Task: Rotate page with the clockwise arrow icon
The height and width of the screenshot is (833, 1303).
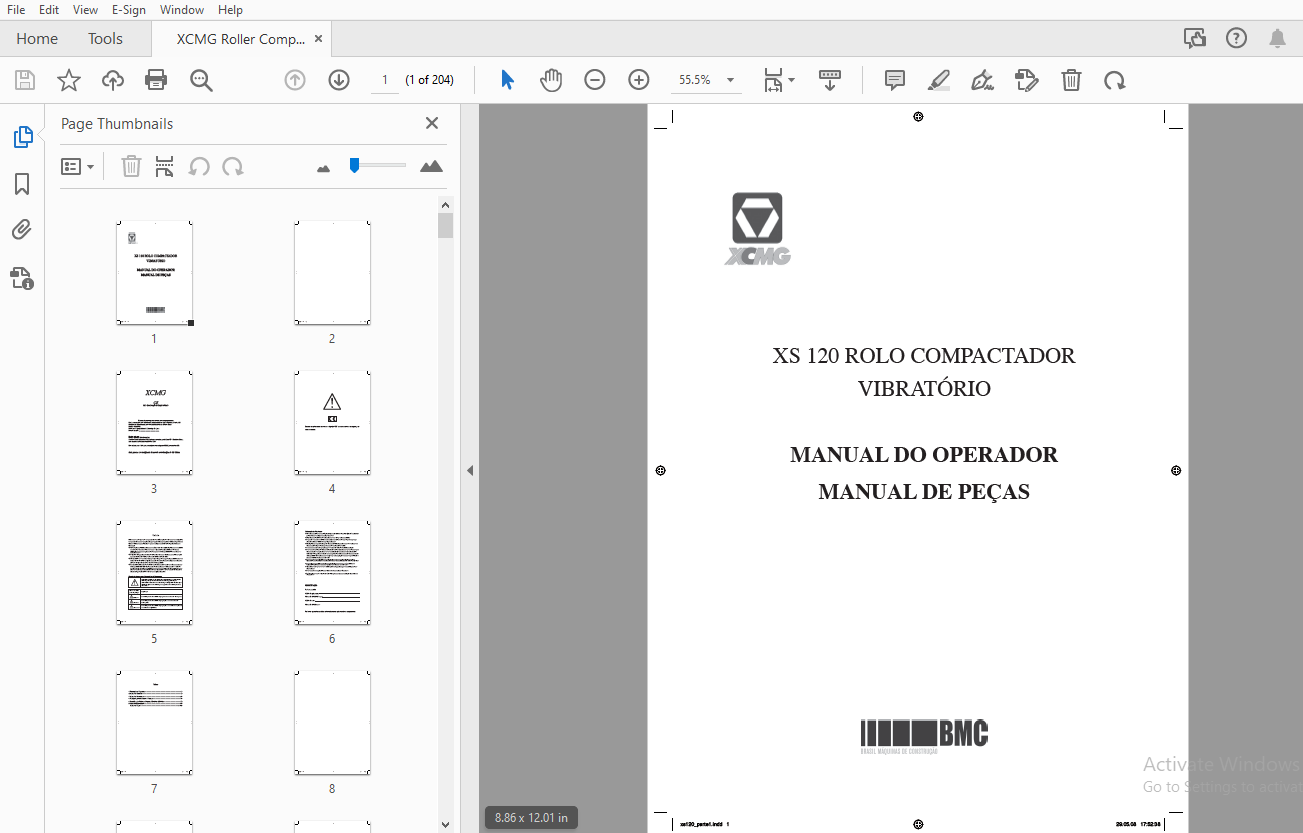Action: [x=1114, y=80]
